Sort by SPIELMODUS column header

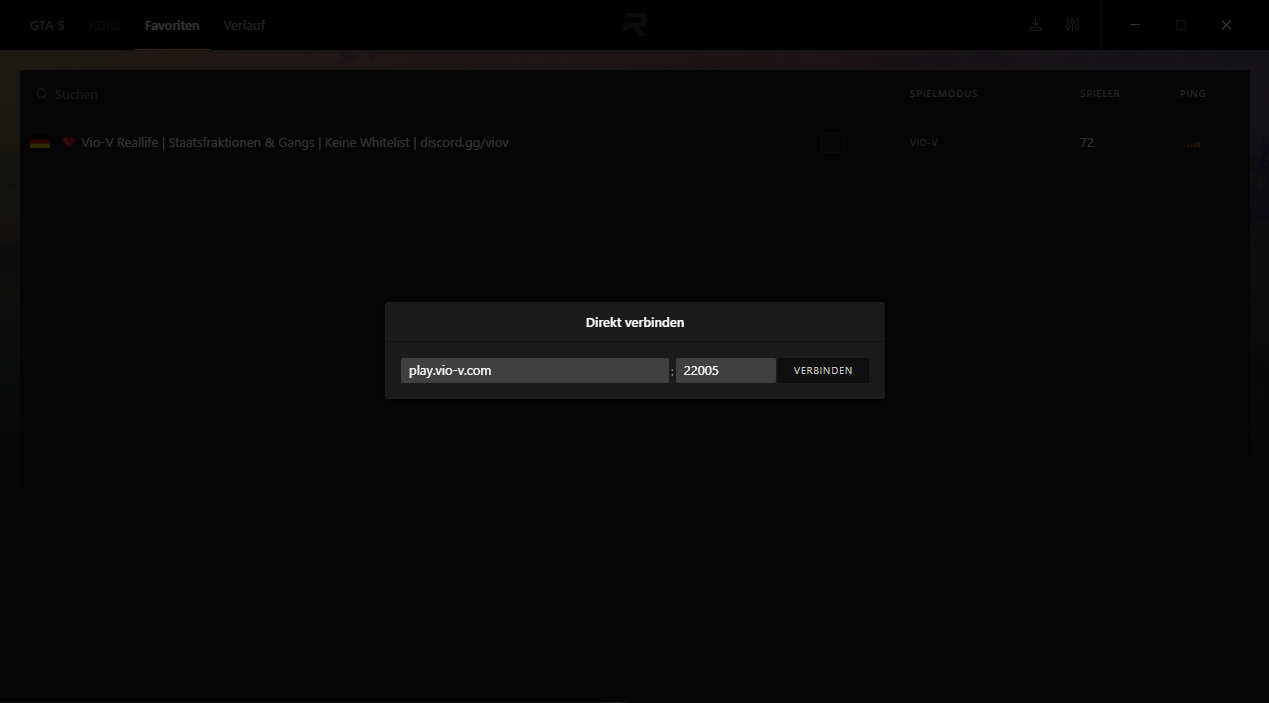point(943,94)
